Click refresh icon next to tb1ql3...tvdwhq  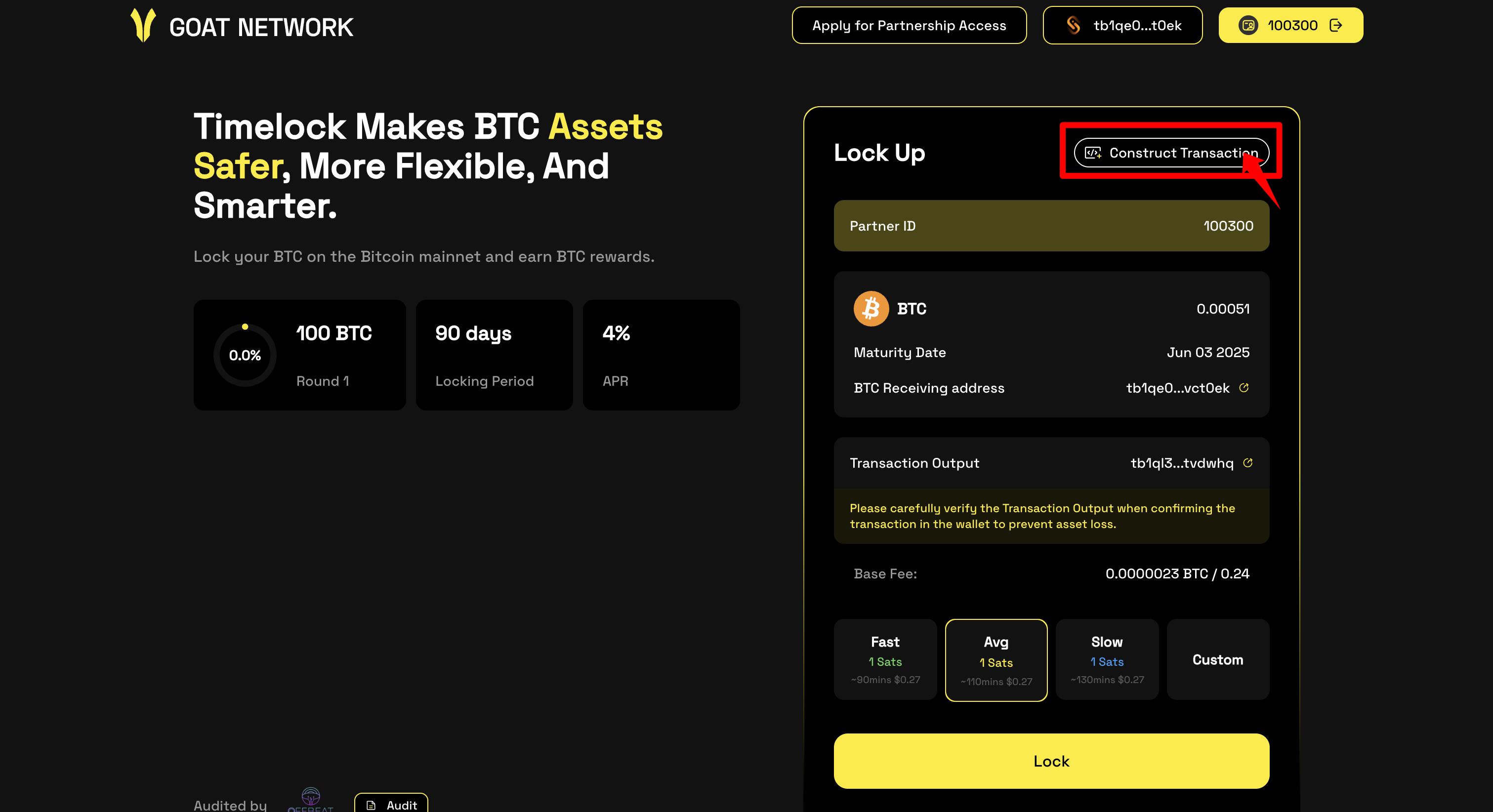coord(1248,462)
